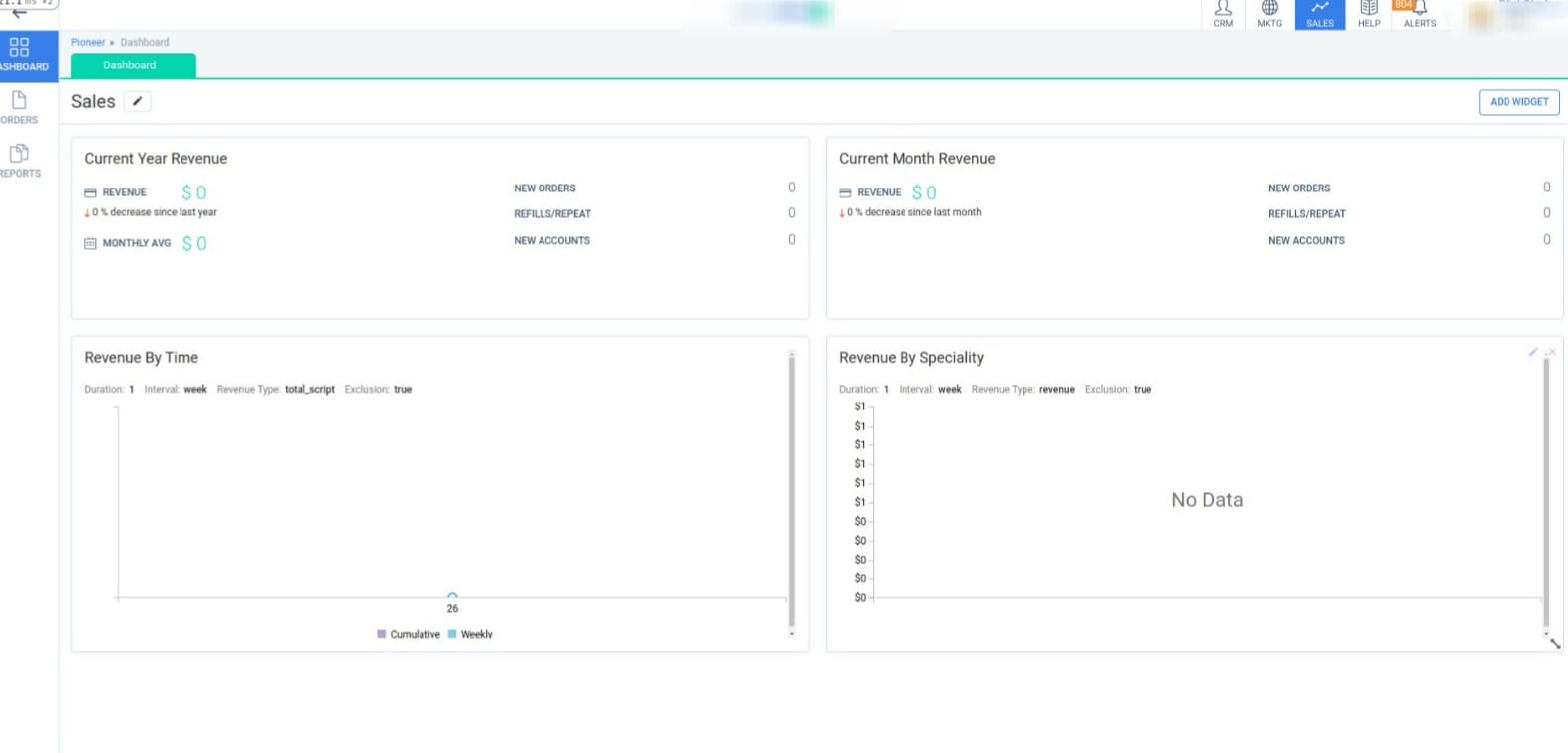The image size is (1568, 753).
Task: Click the Sales dashboard heading
Action: click(93, 101)
